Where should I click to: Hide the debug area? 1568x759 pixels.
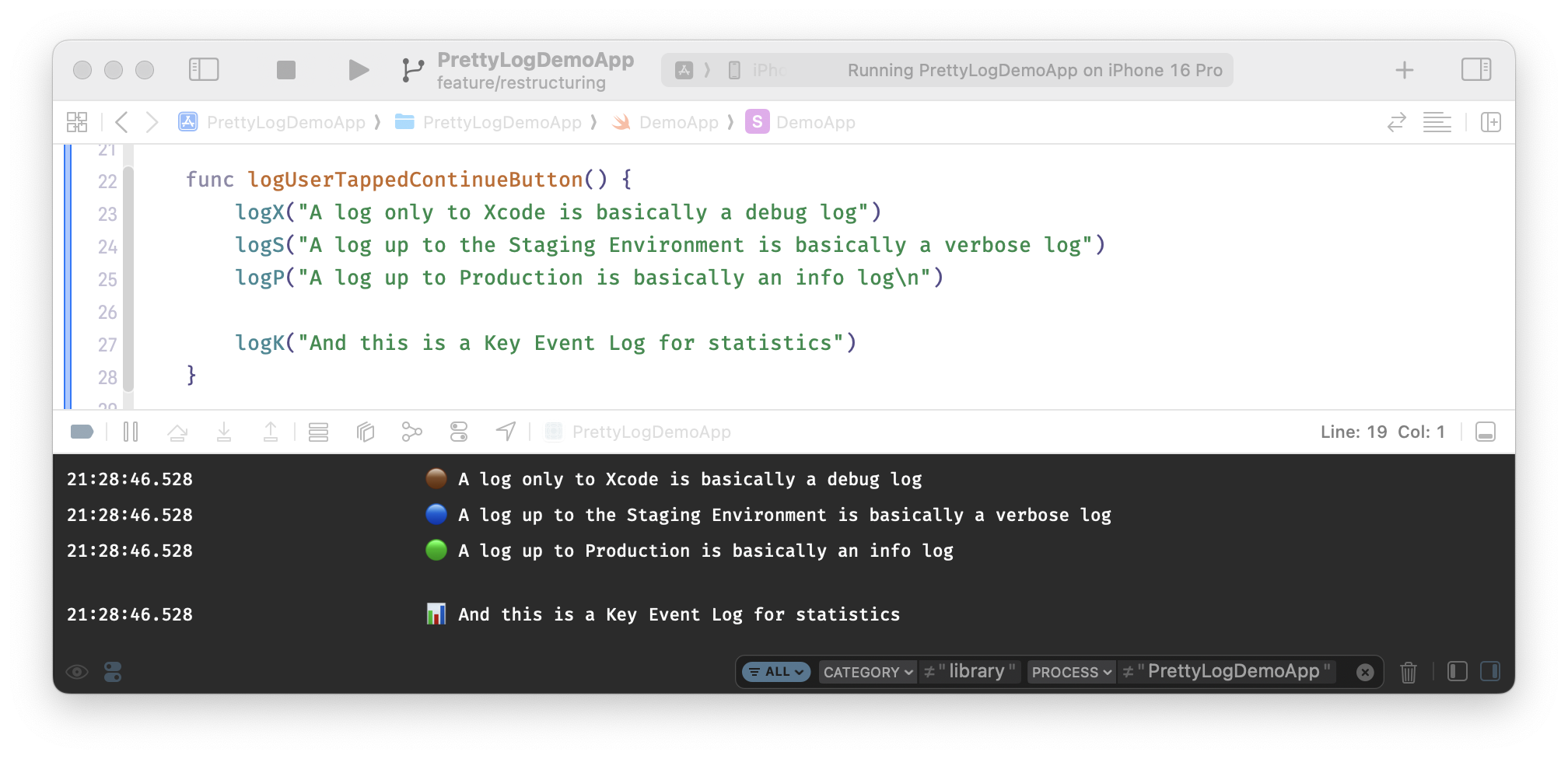point(1486,432)
